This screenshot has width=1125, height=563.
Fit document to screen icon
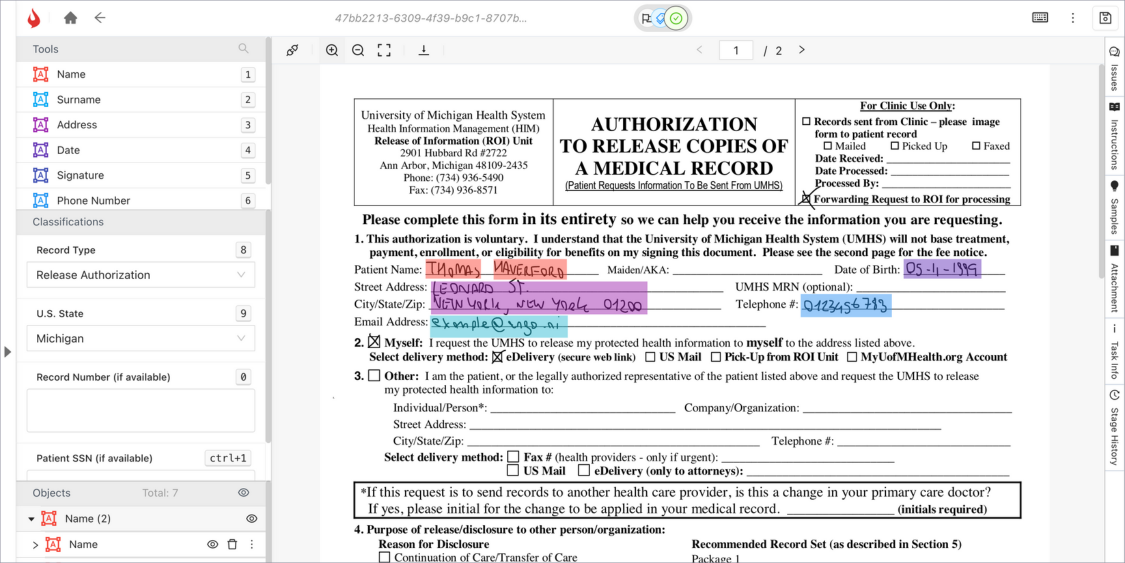click(x=384, y=50)
